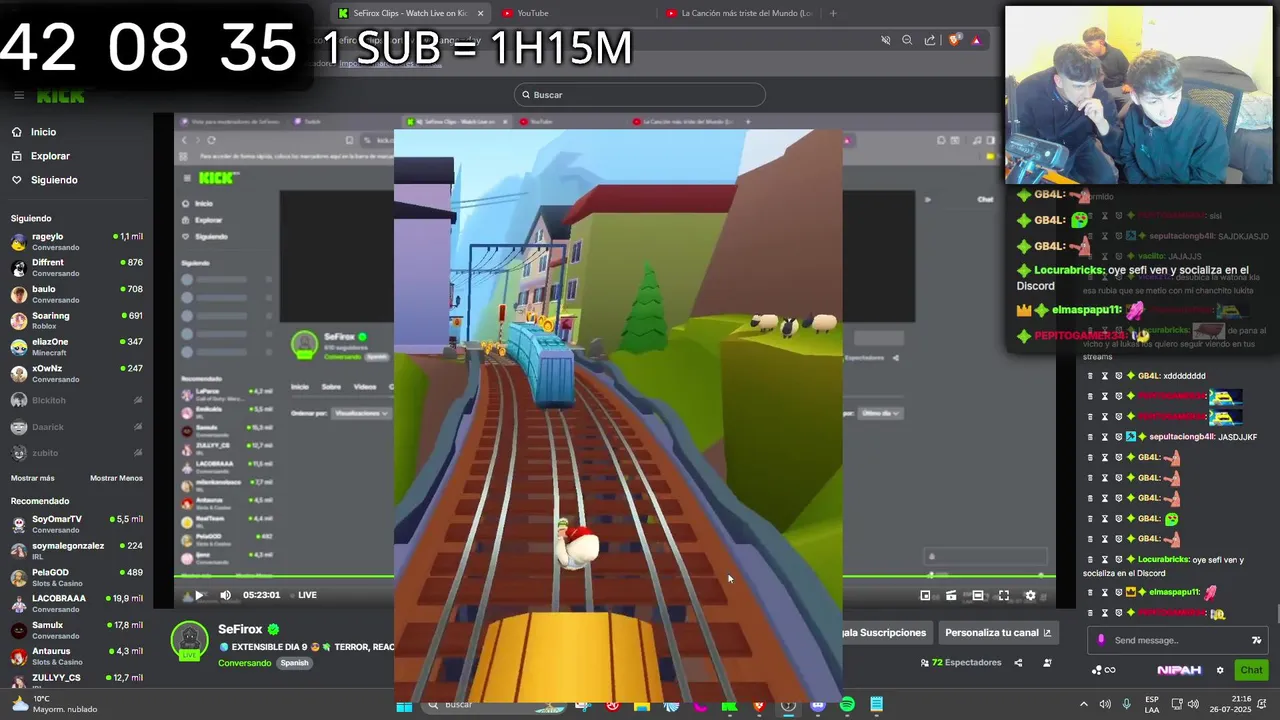Open Antaurus recommended channel
Viewport: 1280px width, 720px height.
pyautogui.click(x=77, y=656)
